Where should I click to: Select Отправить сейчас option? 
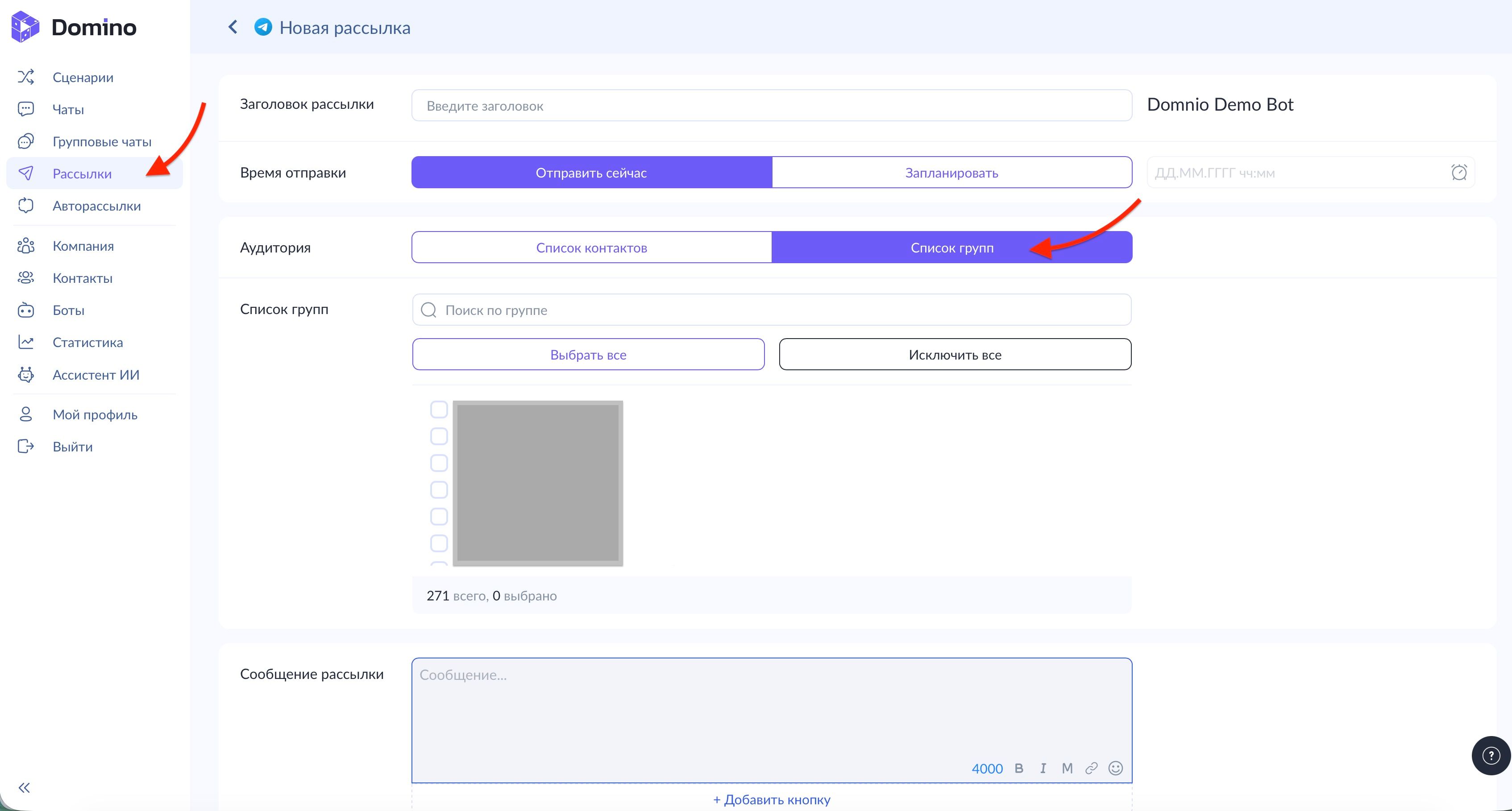(592, 173)
